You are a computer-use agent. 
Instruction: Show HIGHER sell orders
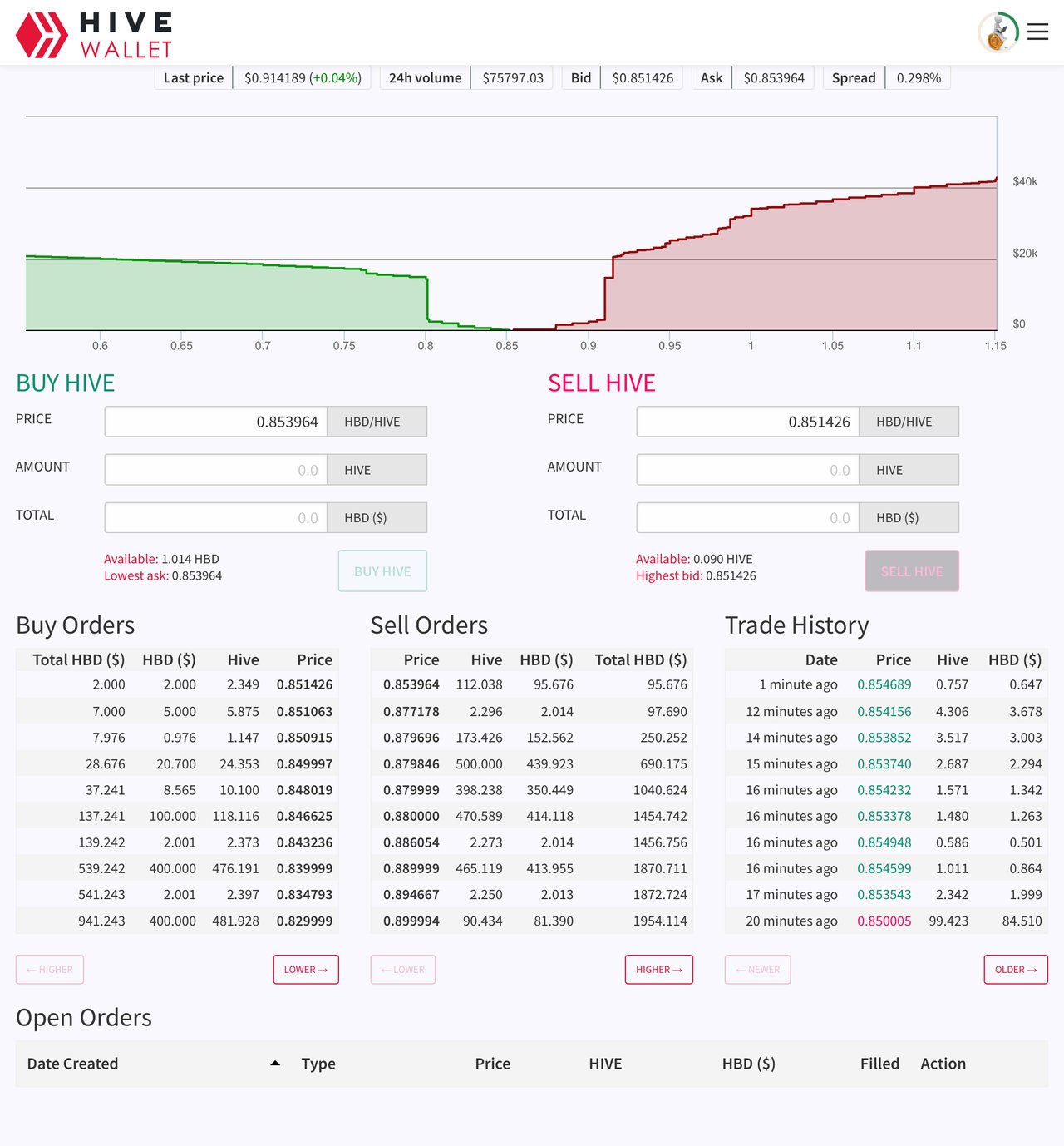point(659,970)
